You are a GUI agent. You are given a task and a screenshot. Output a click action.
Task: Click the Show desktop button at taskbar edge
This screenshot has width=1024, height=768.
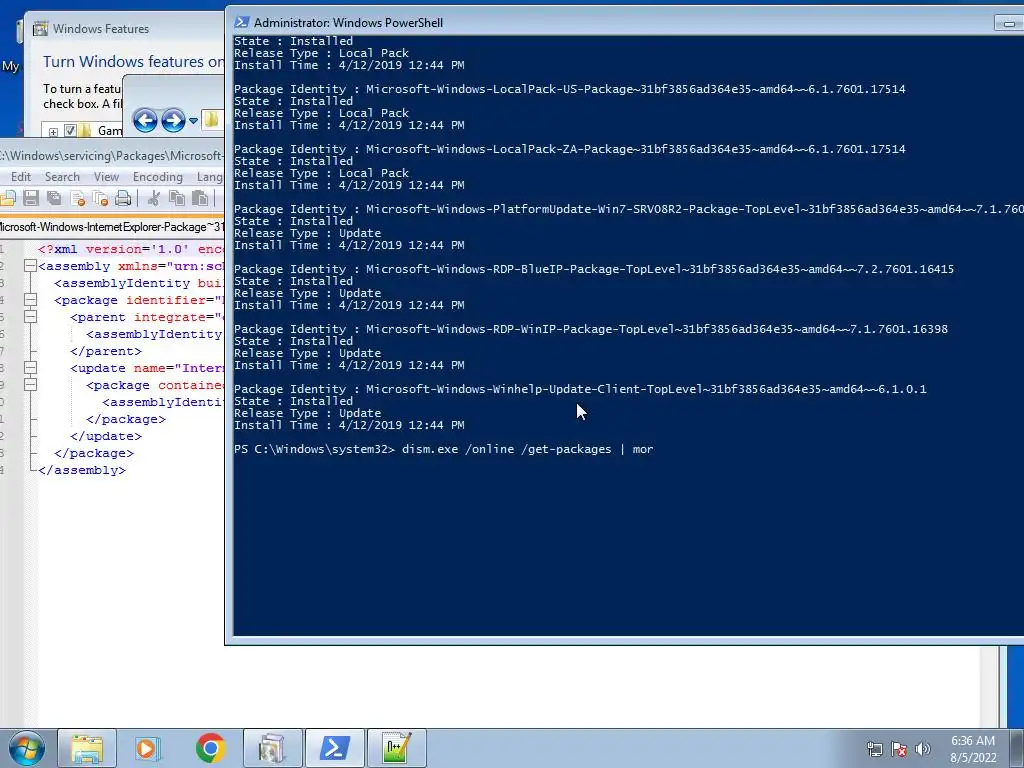coord(1017,749)
